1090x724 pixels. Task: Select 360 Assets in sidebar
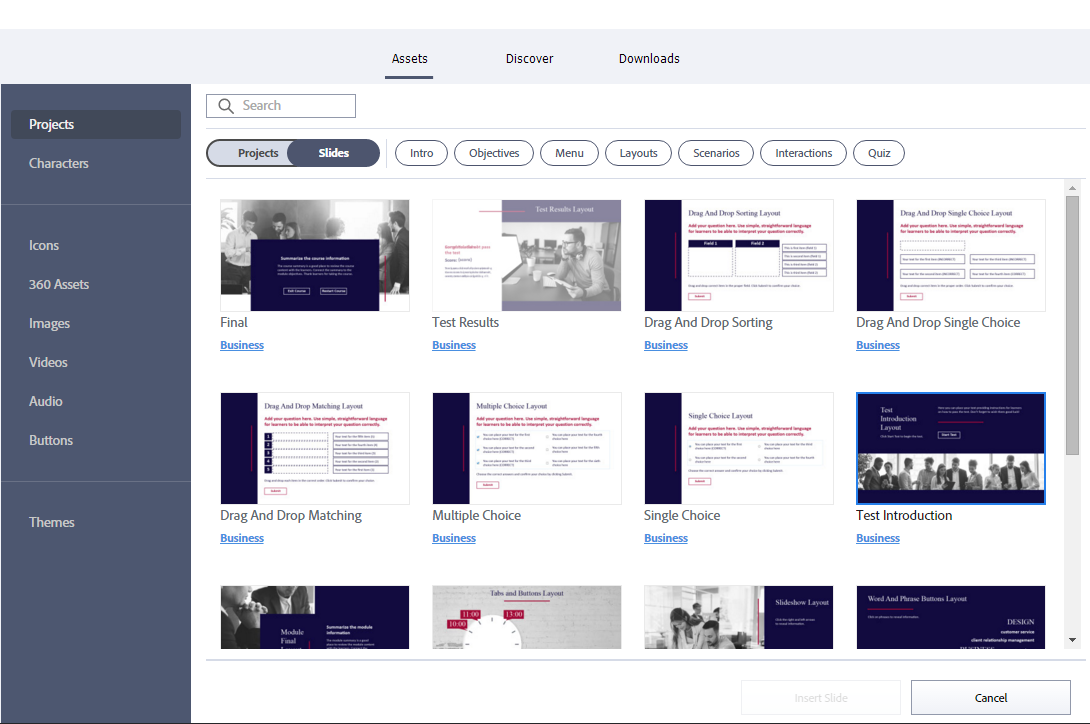(59, 284)
